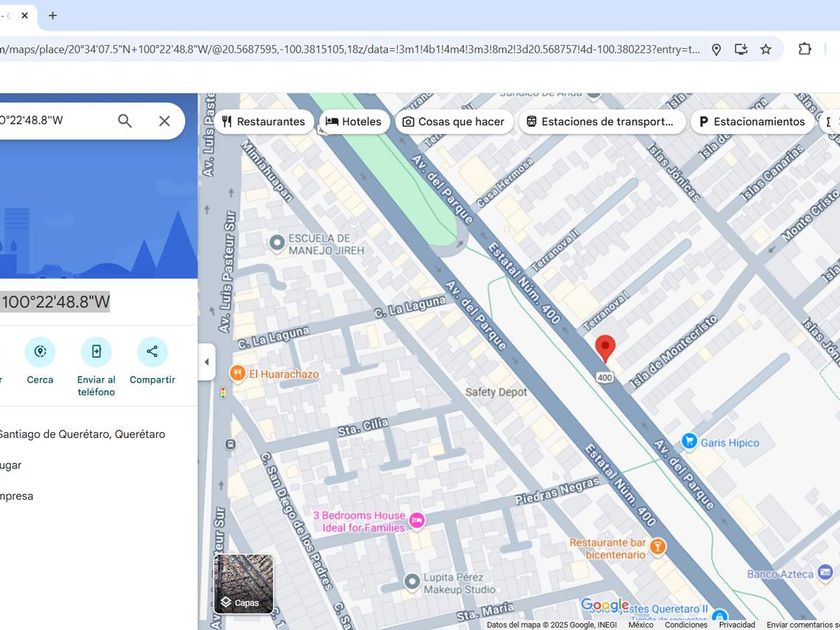Click the search magnifier icon

point(125,121)
